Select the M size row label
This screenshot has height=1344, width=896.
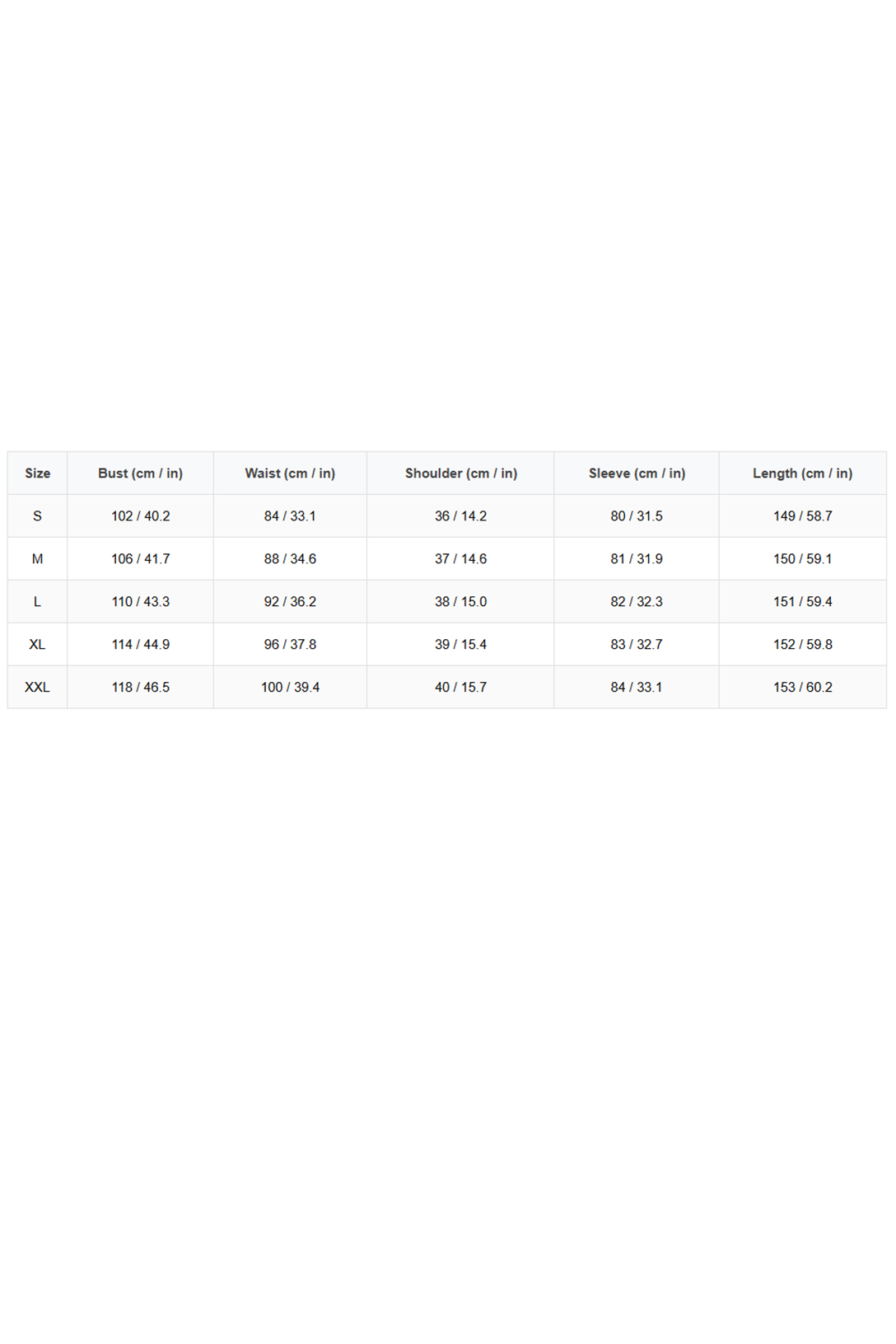point(37,559)
